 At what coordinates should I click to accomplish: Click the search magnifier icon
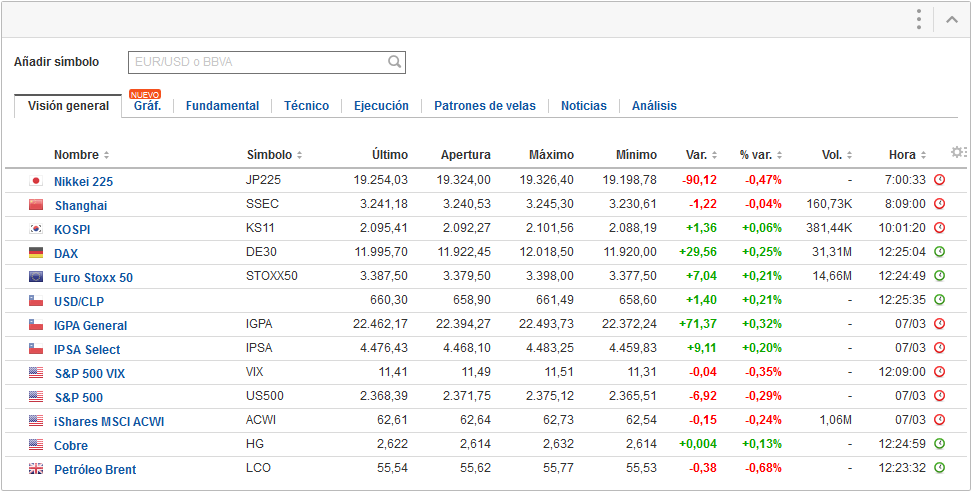395,62
